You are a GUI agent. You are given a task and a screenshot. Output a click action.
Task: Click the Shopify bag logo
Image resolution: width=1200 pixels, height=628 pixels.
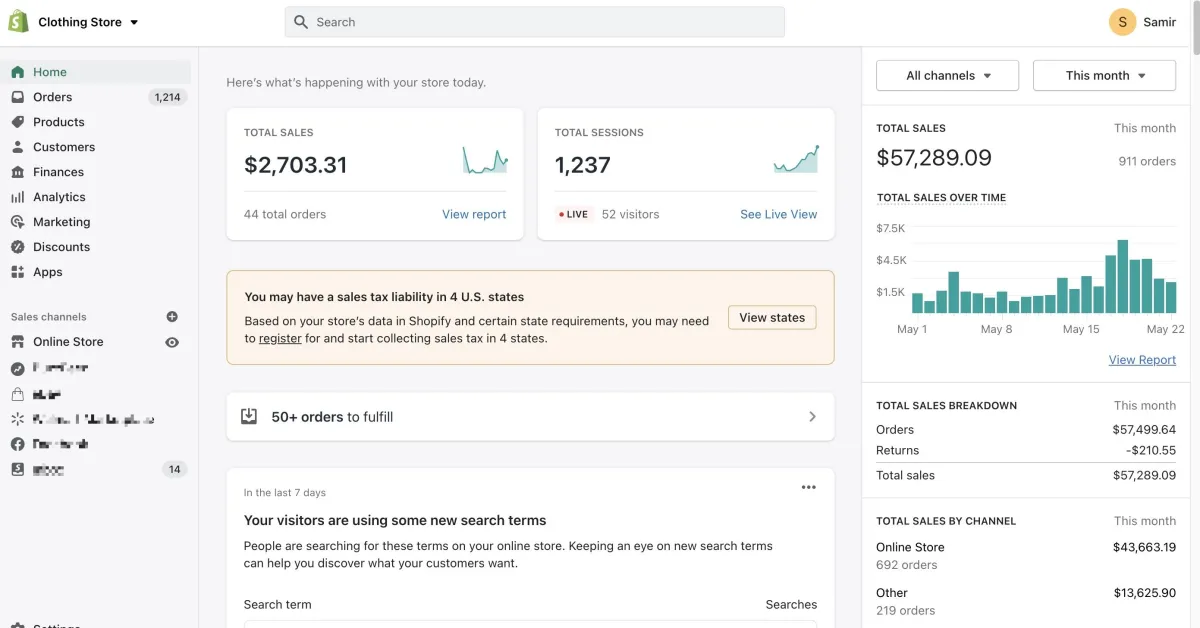18,21
